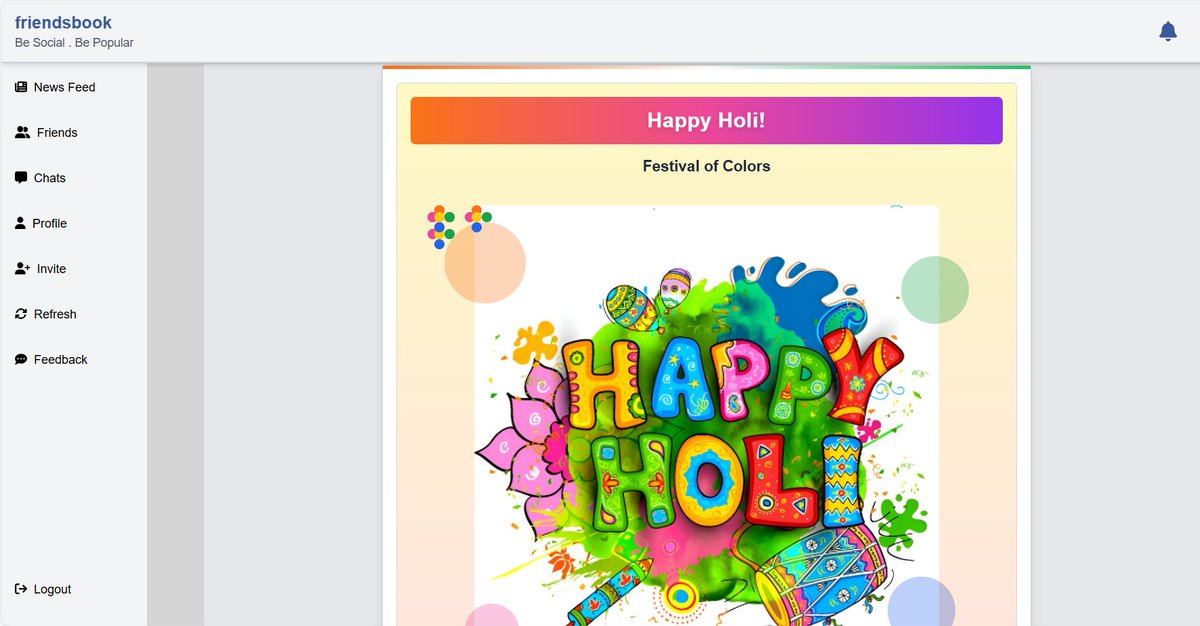Screen dimensions: 1200x626
Task: Click the add-user icon beside Invite
Action: coord(23,268)
